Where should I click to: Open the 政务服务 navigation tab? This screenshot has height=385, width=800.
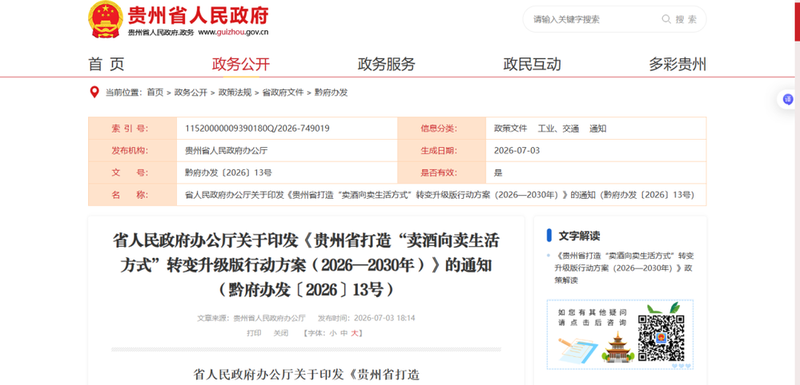coord(386,64)
